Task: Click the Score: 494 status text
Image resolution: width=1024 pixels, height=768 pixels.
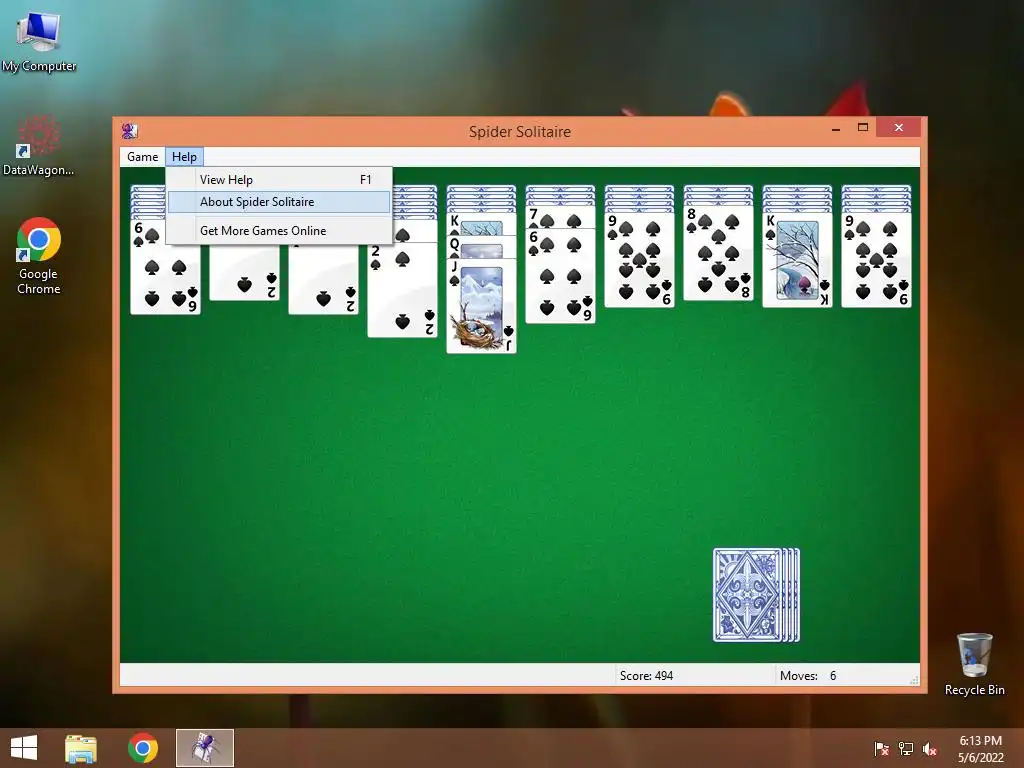Action: (x=646, y=676)
